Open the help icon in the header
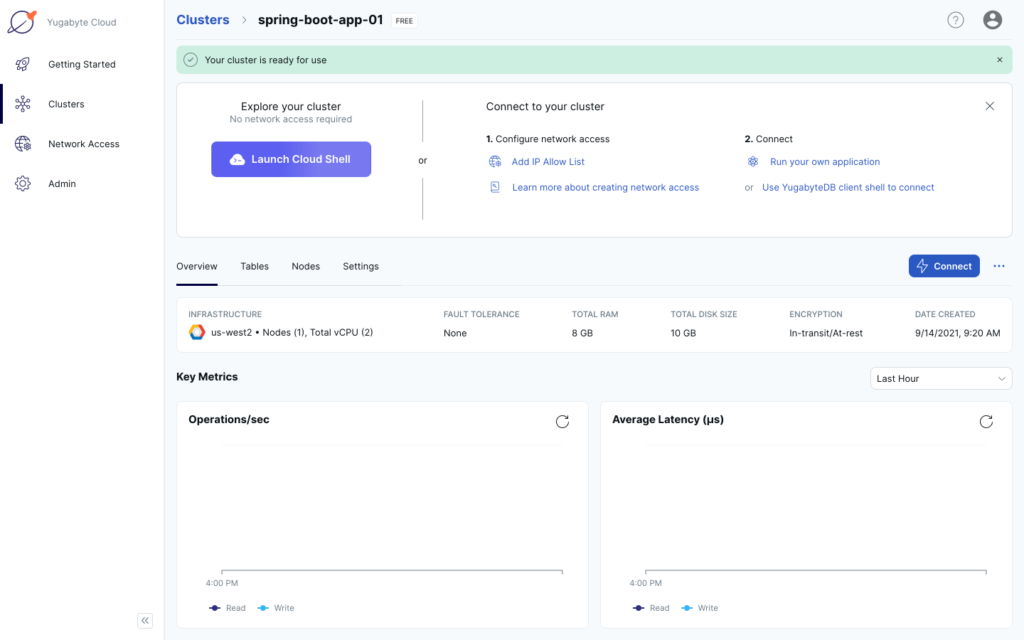Screen dimensions: 1024x640 955,19
